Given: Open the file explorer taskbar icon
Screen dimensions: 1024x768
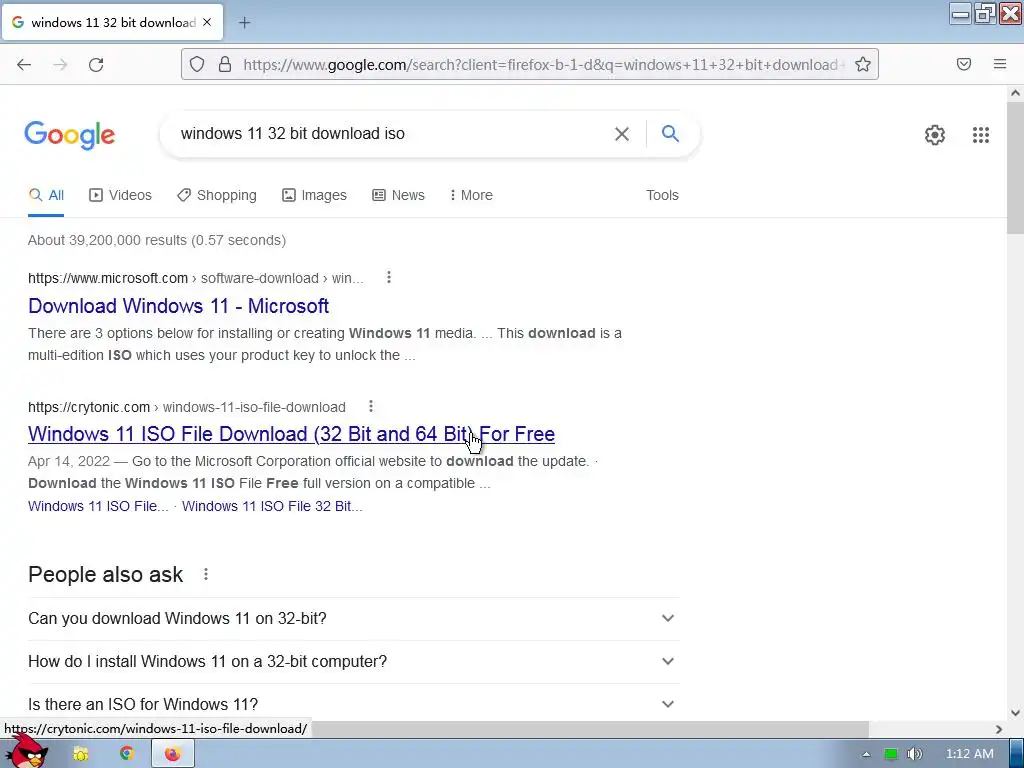Looking at the screenshot, I should (x=81, y=754).
